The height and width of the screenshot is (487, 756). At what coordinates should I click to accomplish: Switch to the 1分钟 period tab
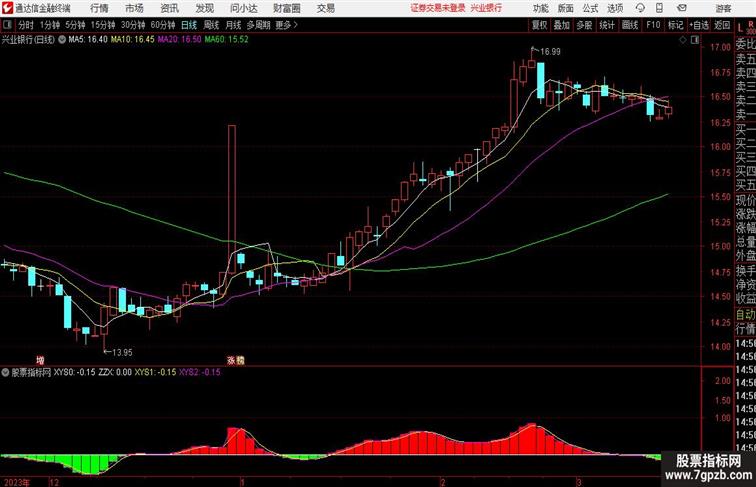[x=50, y=25]
